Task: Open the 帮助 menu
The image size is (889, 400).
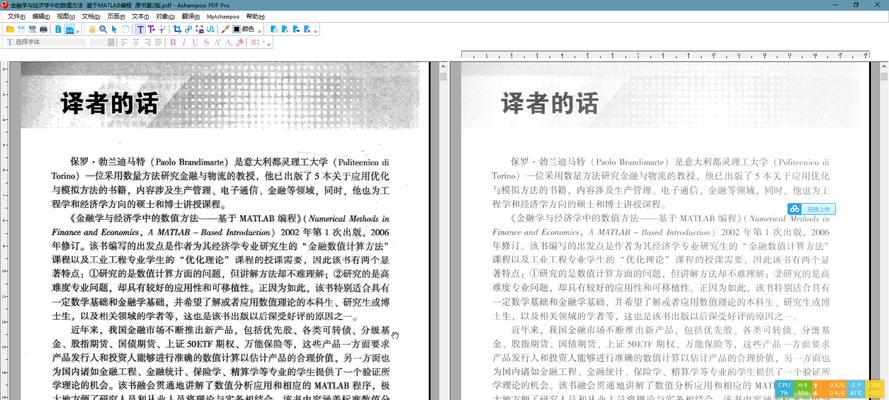Action: coord(255,16)
